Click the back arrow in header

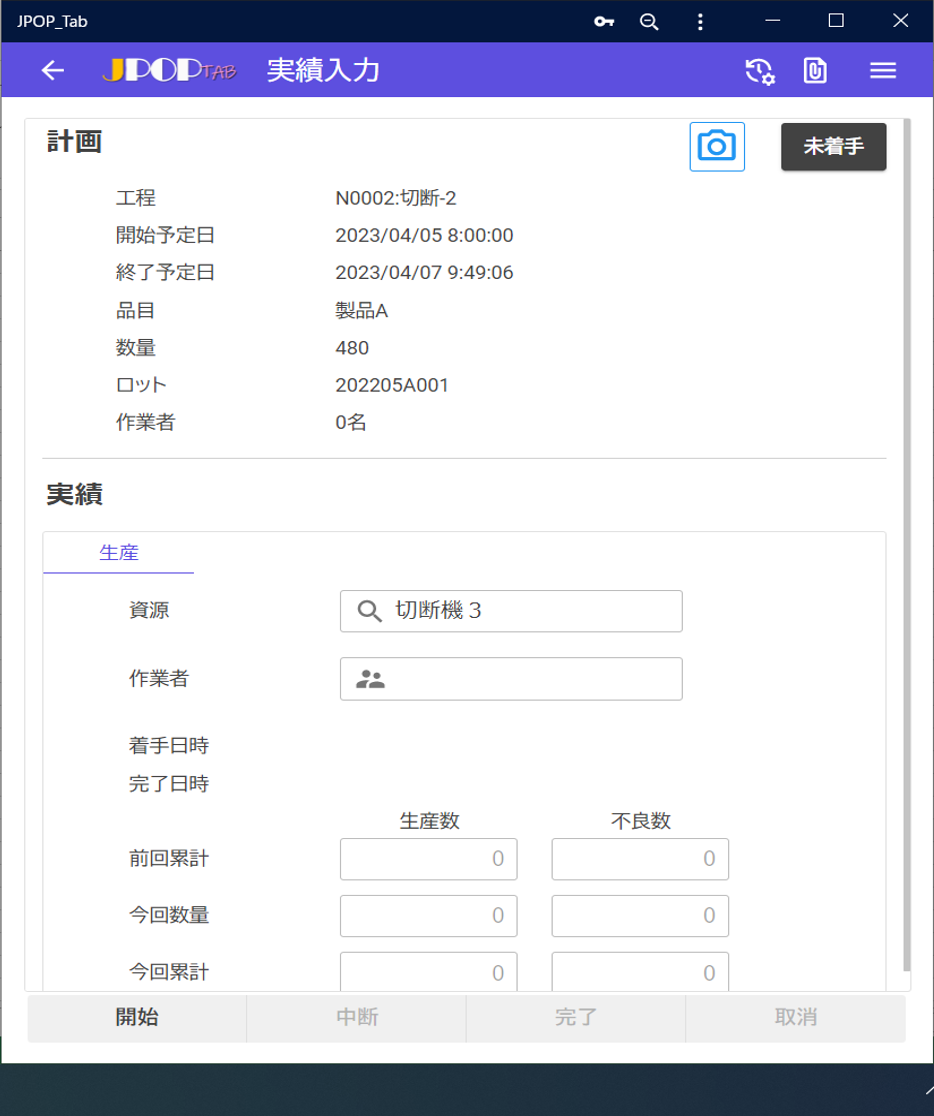coord(53,70)
